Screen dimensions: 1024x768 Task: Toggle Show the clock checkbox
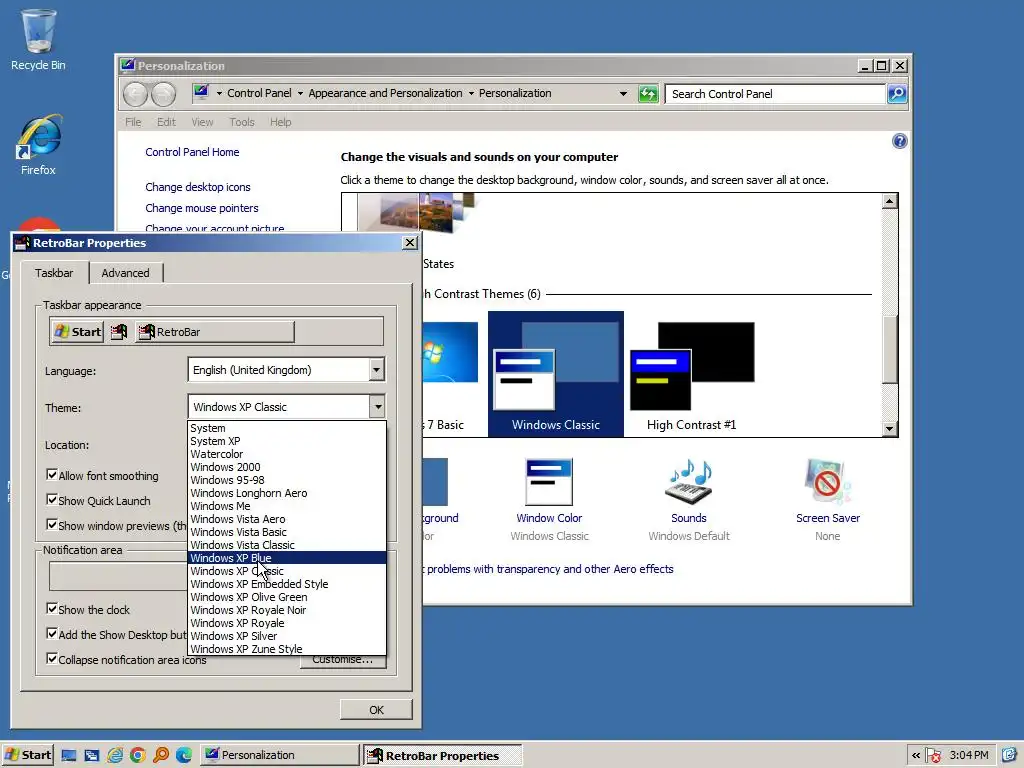(x=52, y=609)
